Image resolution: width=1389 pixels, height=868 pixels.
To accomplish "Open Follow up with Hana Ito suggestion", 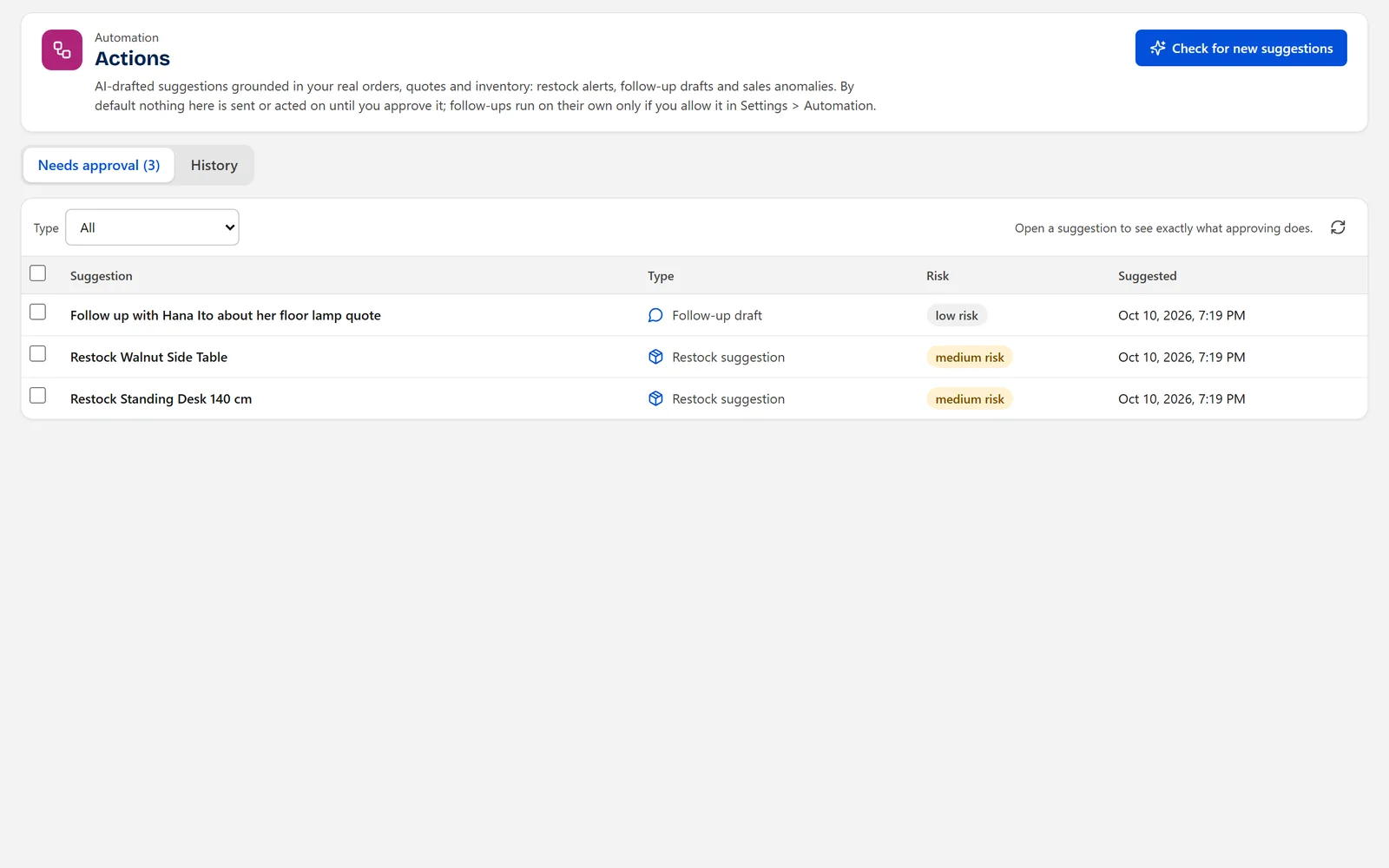I will (x=226, y=315).
